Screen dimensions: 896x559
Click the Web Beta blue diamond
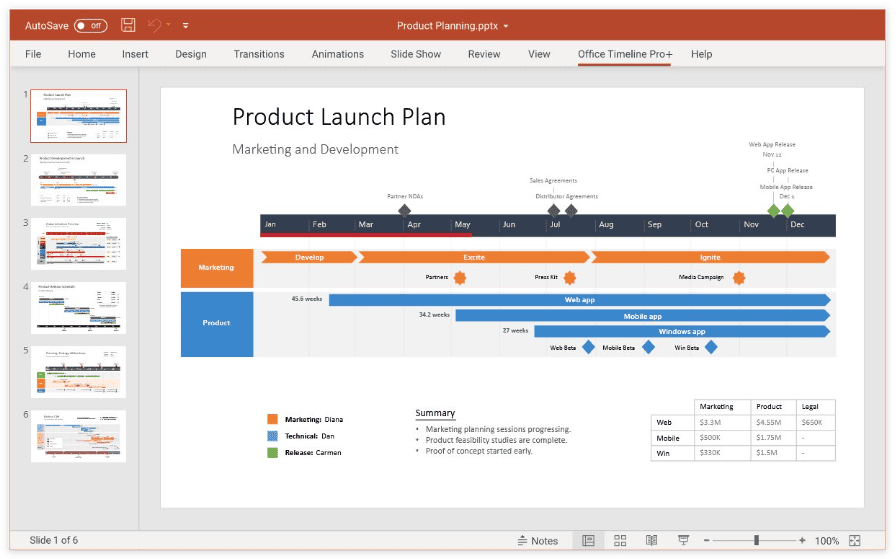tap(588, 347)
